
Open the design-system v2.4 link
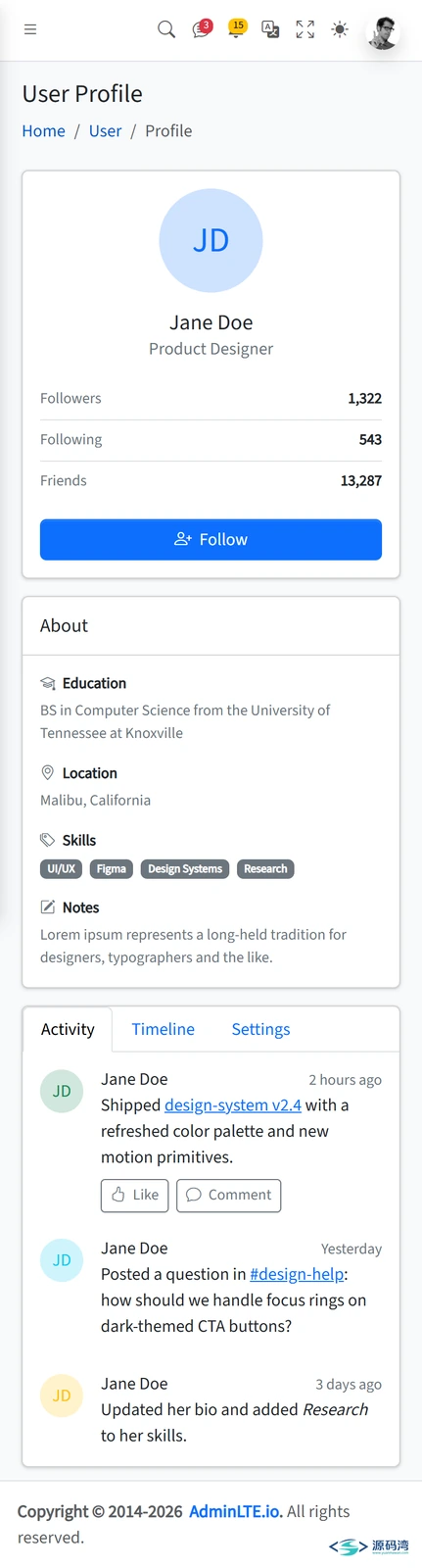click(233, 1105)
